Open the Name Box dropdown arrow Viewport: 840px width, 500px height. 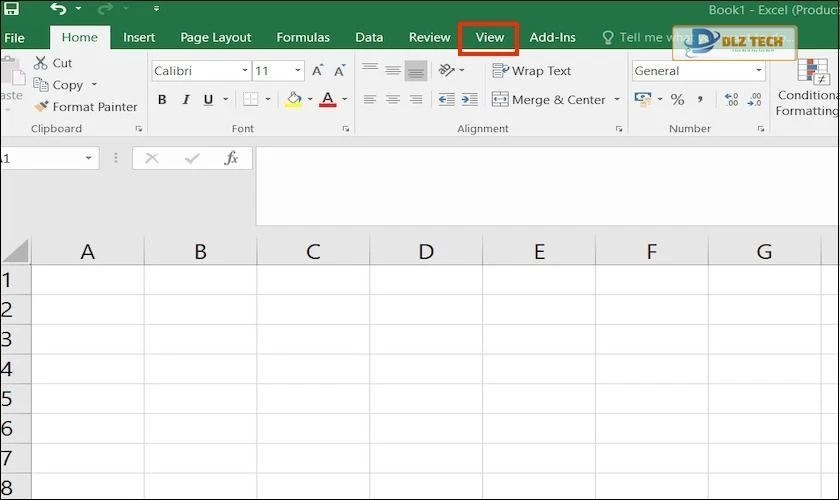tap(89, 158)
